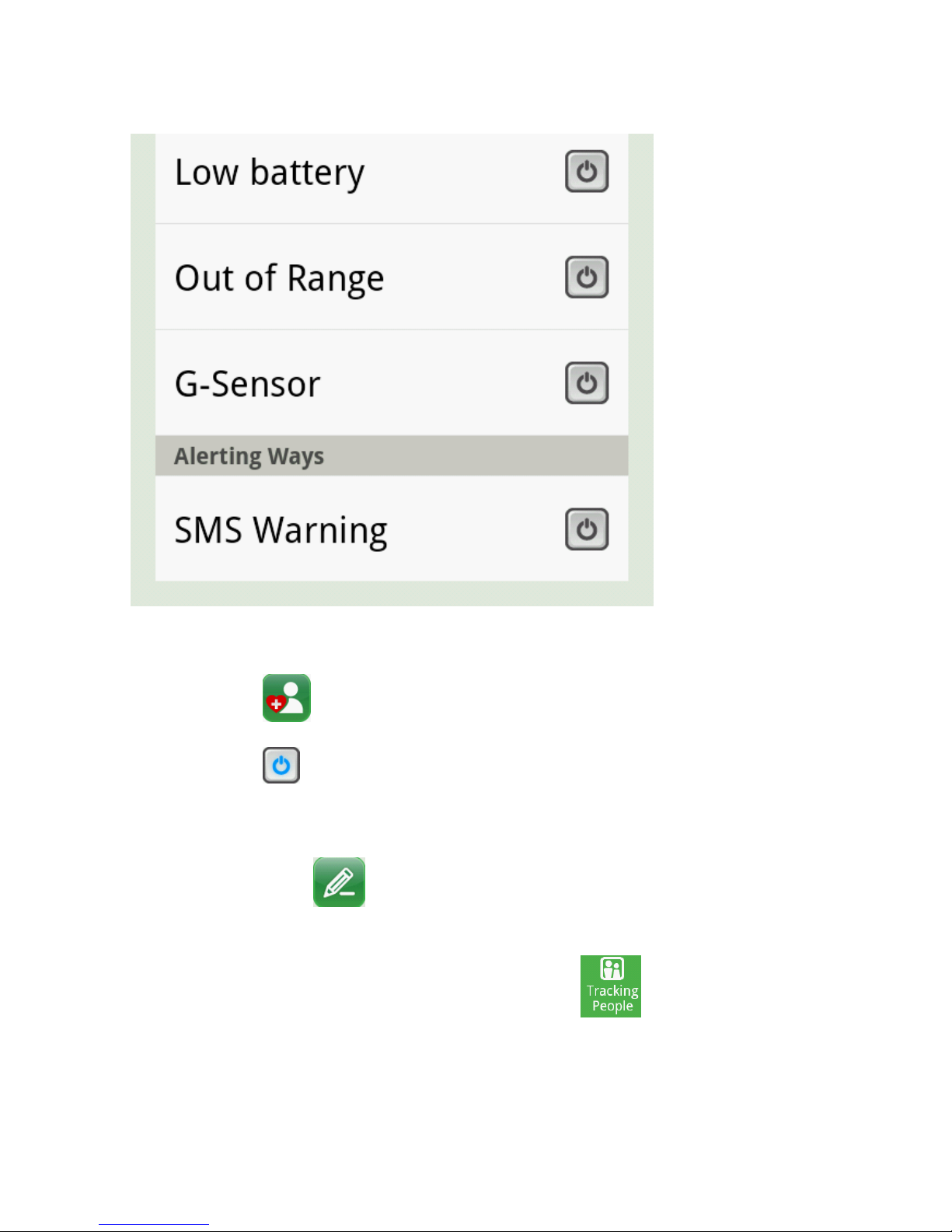
Task: Tap the SMS Warning label text
Action: [281, 531]
